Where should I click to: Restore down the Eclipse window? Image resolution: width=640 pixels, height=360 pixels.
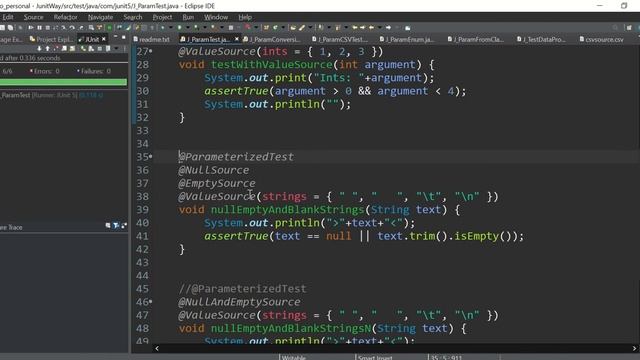[624, 6]
